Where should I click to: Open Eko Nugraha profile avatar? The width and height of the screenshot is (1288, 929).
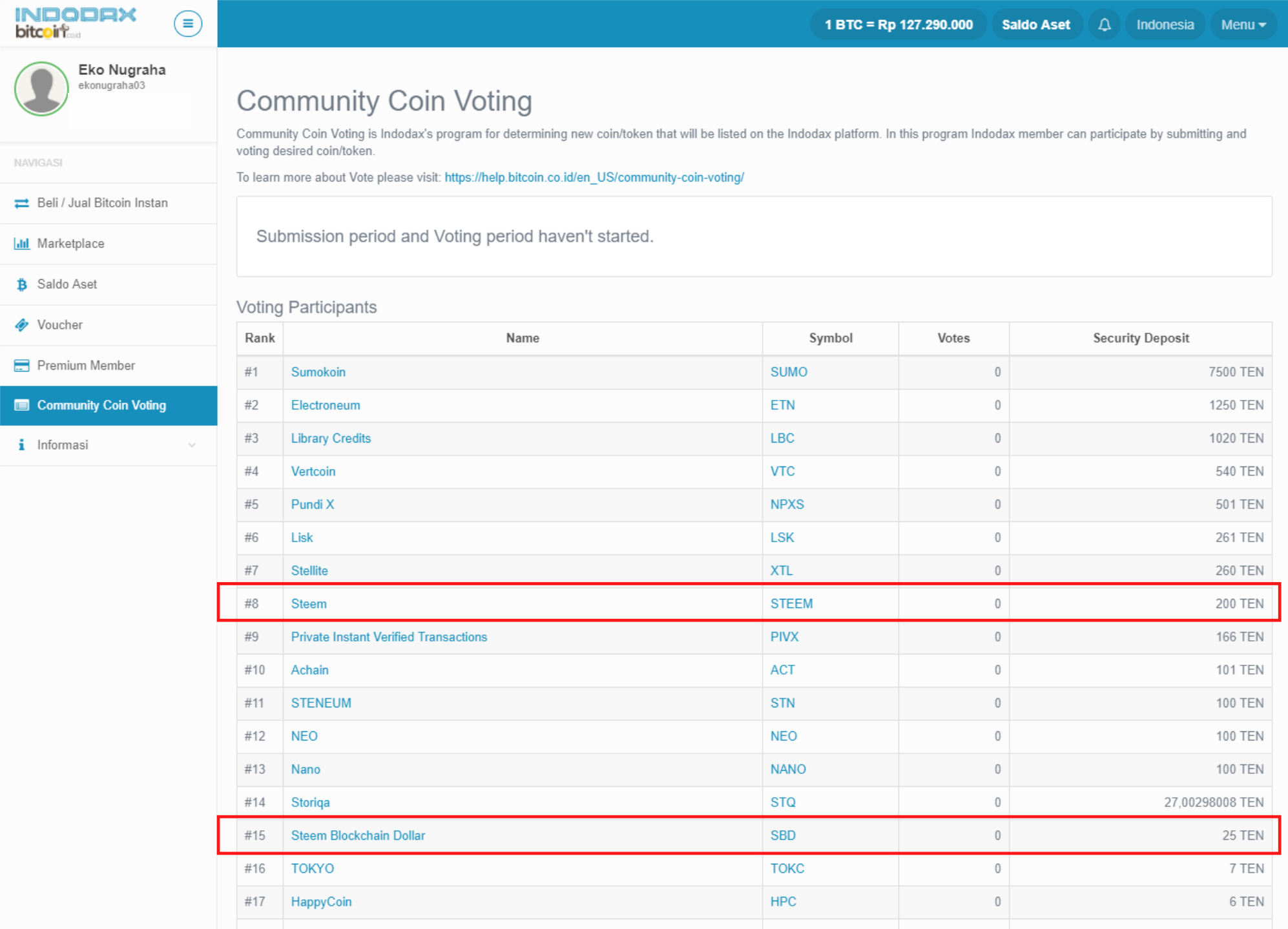point(41,89)
